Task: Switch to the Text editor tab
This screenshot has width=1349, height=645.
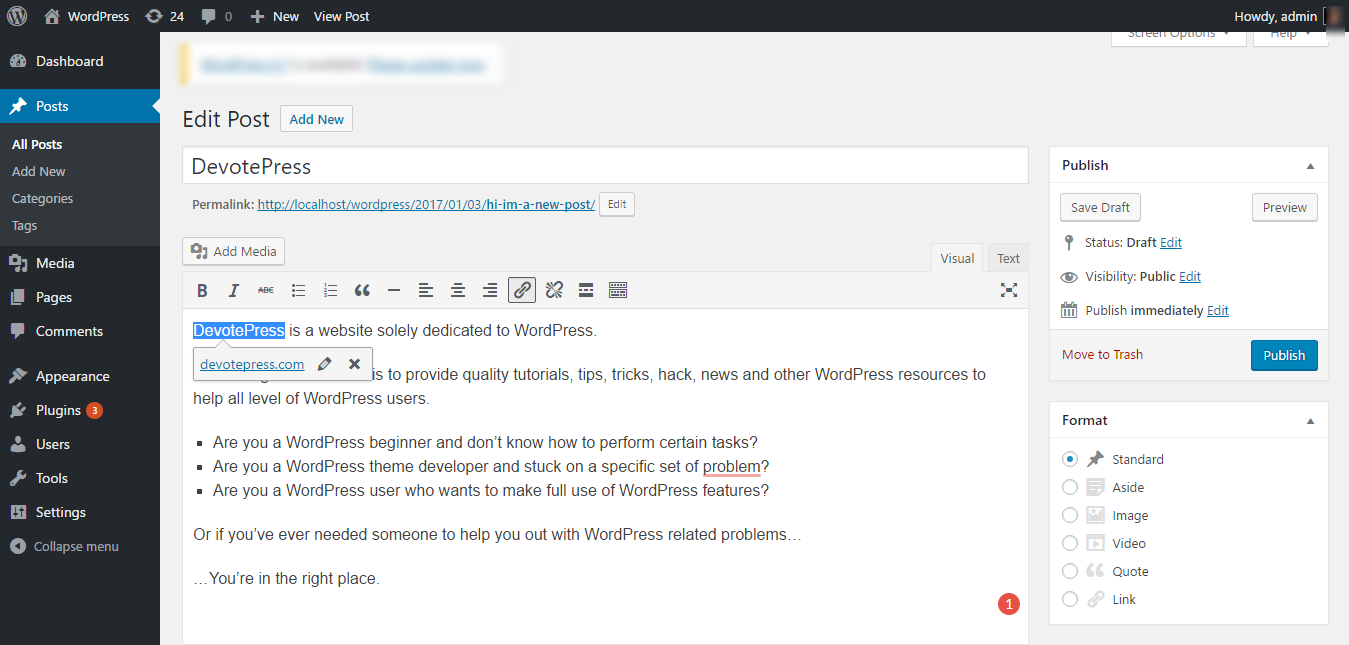Action: pos(1009,258)
